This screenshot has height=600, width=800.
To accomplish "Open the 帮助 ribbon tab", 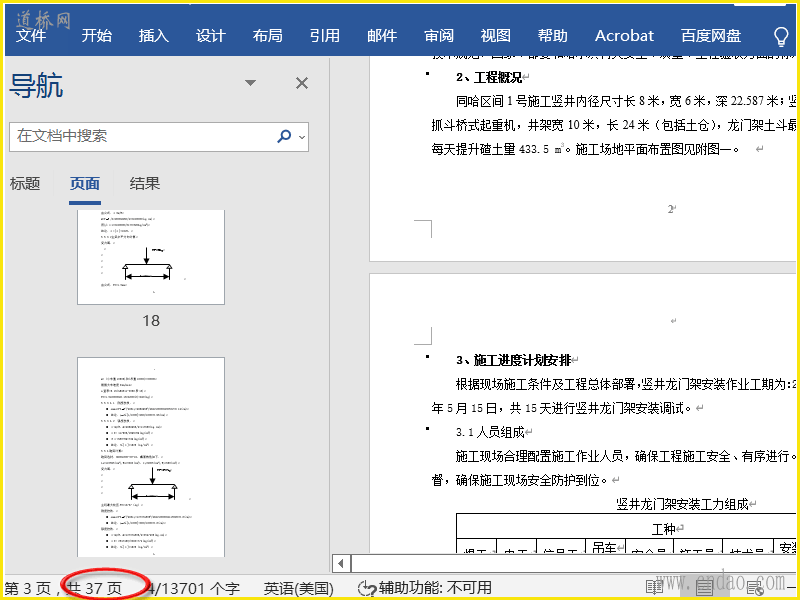I will [553, 35].
